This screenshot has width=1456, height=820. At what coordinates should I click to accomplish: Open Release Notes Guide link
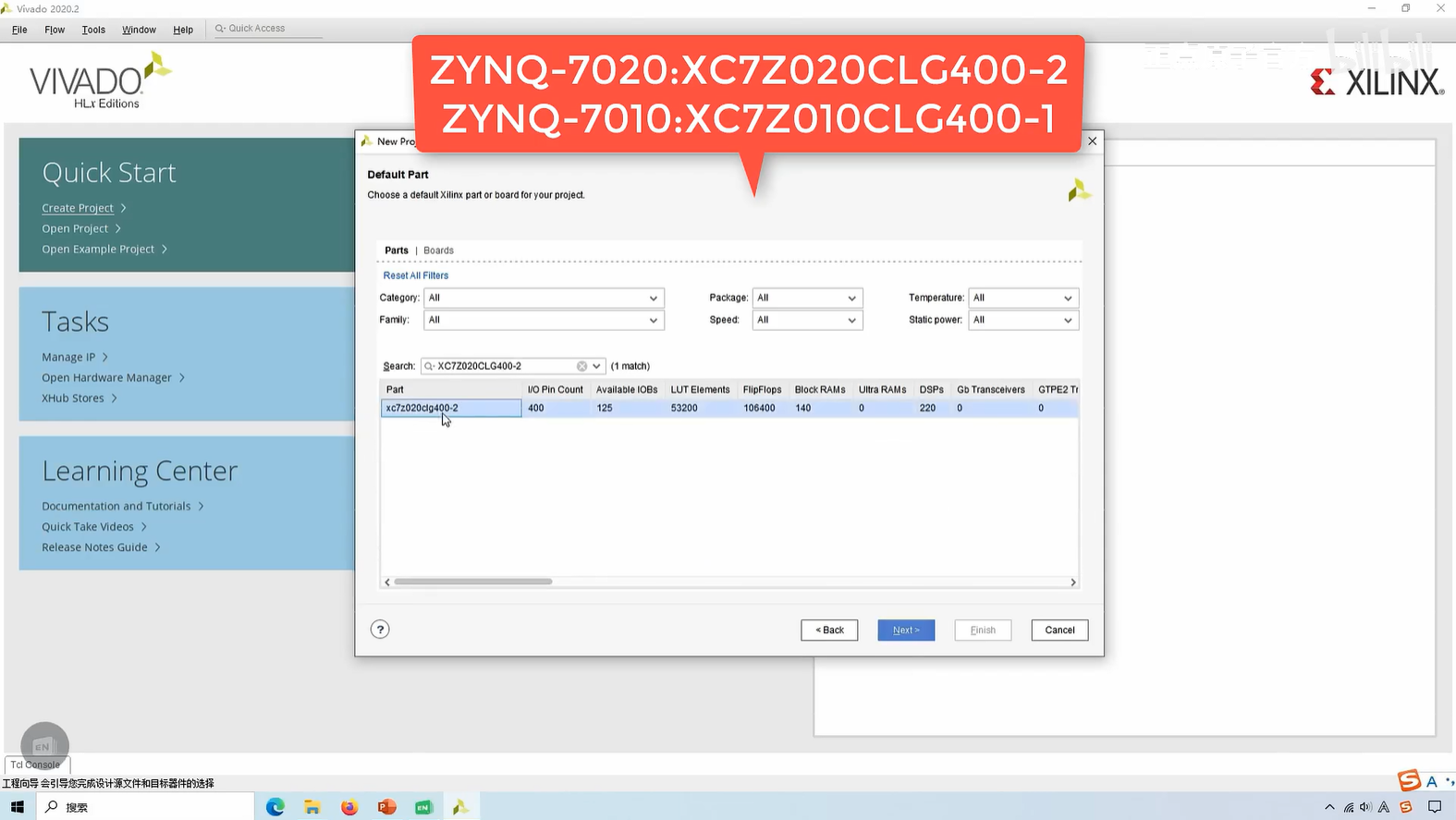(94, 546)
